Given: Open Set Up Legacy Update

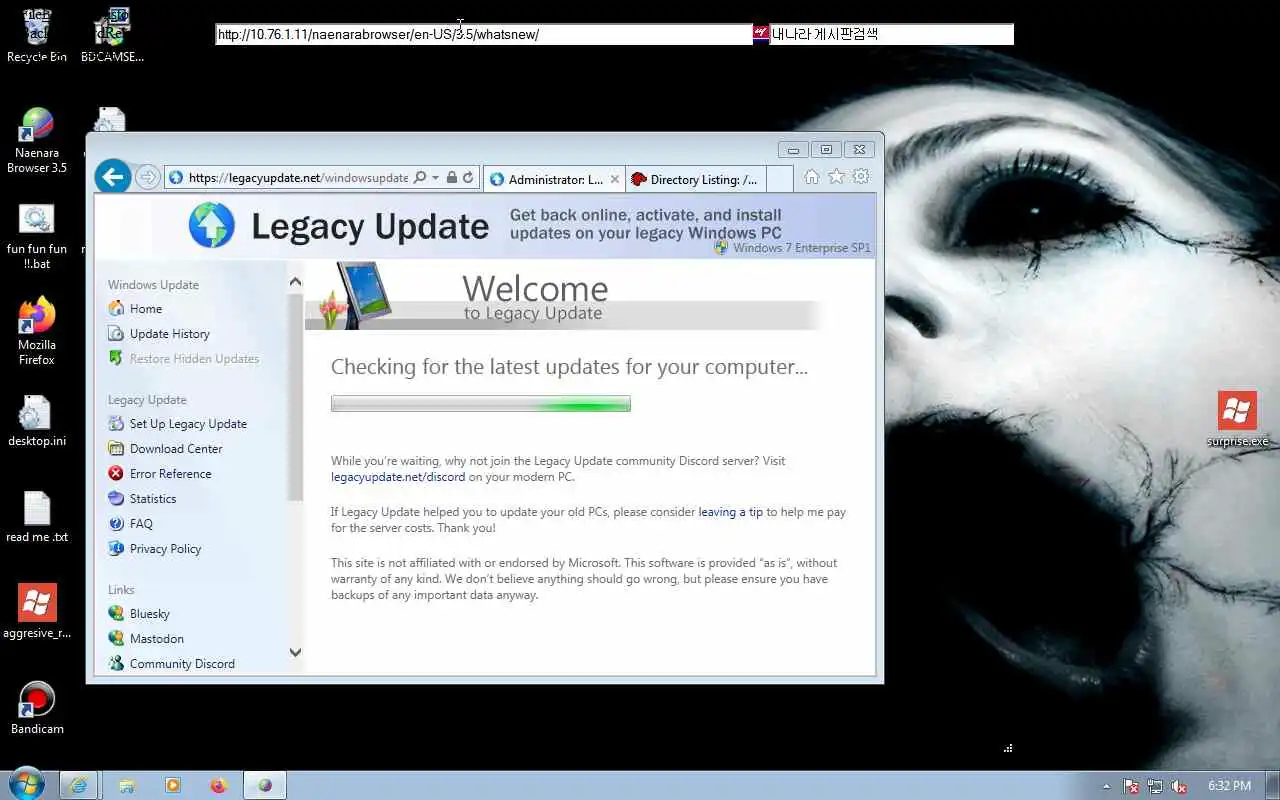Looking at the screenshot, I should pos(188,424).
